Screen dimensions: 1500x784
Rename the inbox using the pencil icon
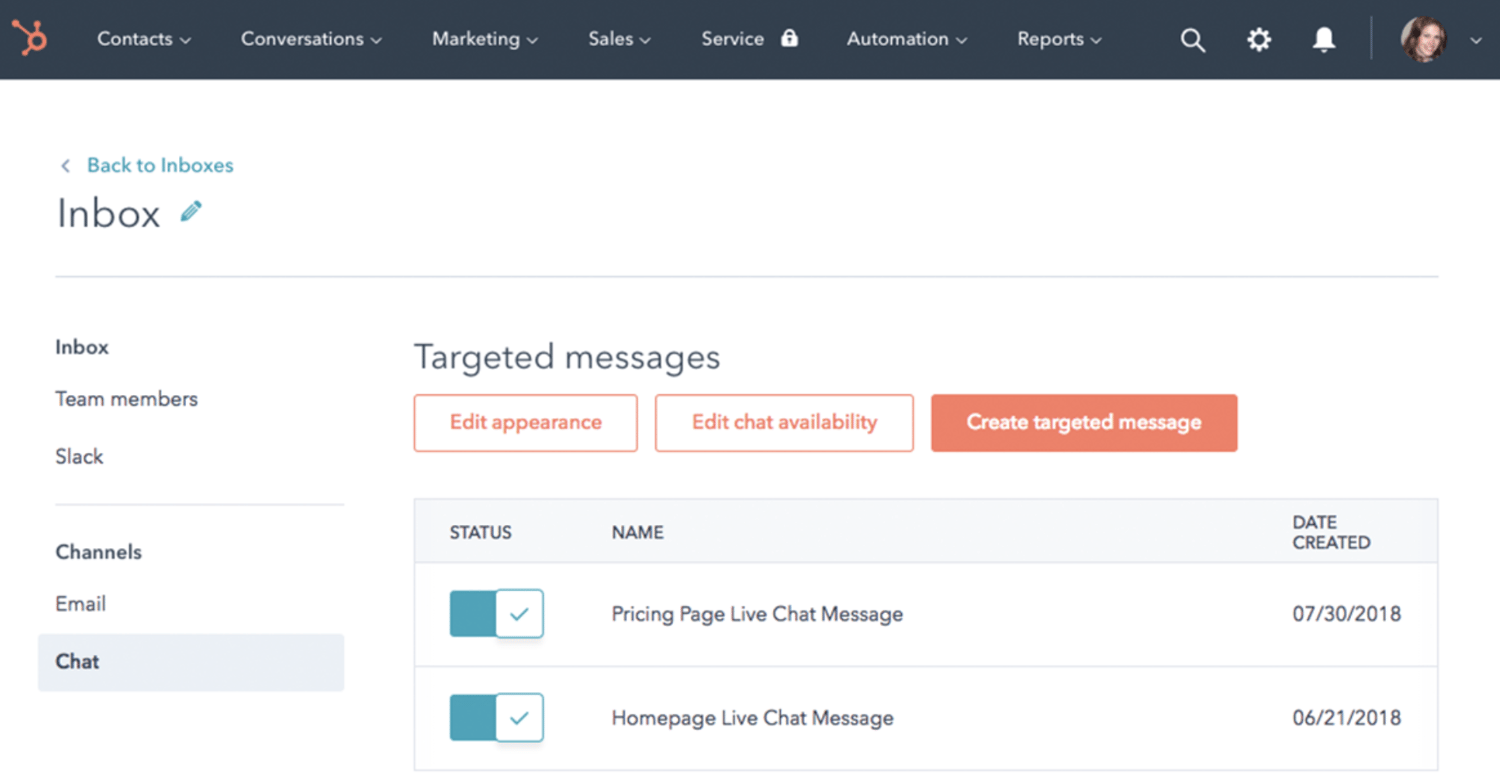click(190, 211)
